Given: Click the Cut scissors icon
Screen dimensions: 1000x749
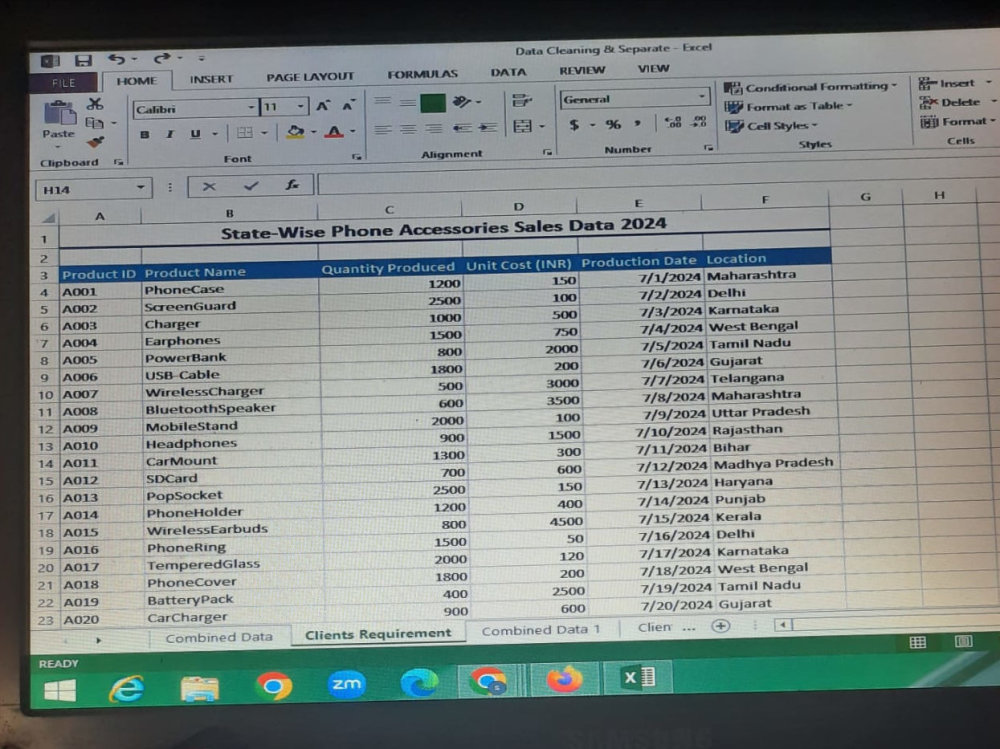Looking at the screenshot, I should pyautogui.click(x=95, y=103).
